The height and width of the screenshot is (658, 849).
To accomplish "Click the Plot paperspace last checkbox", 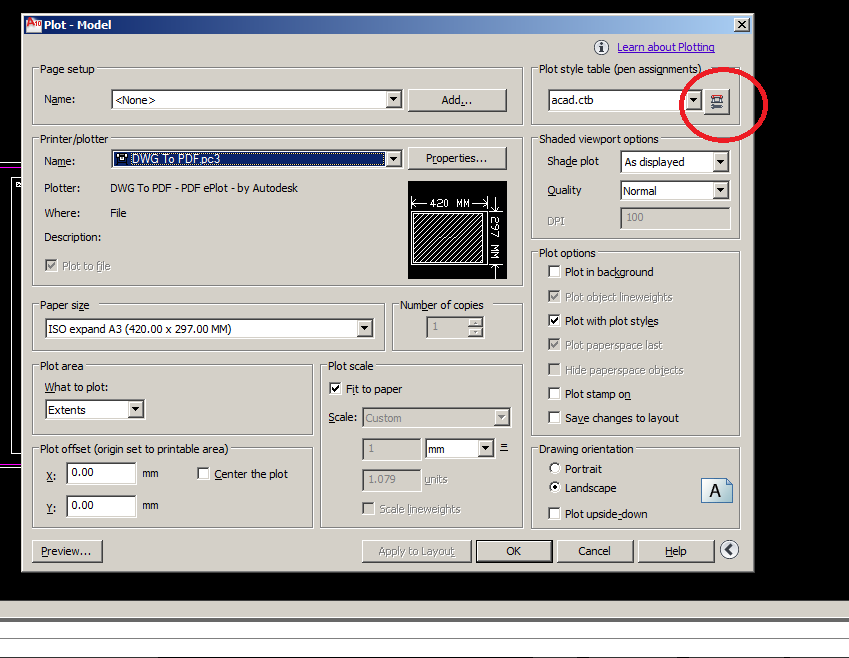I will (554, 344).
